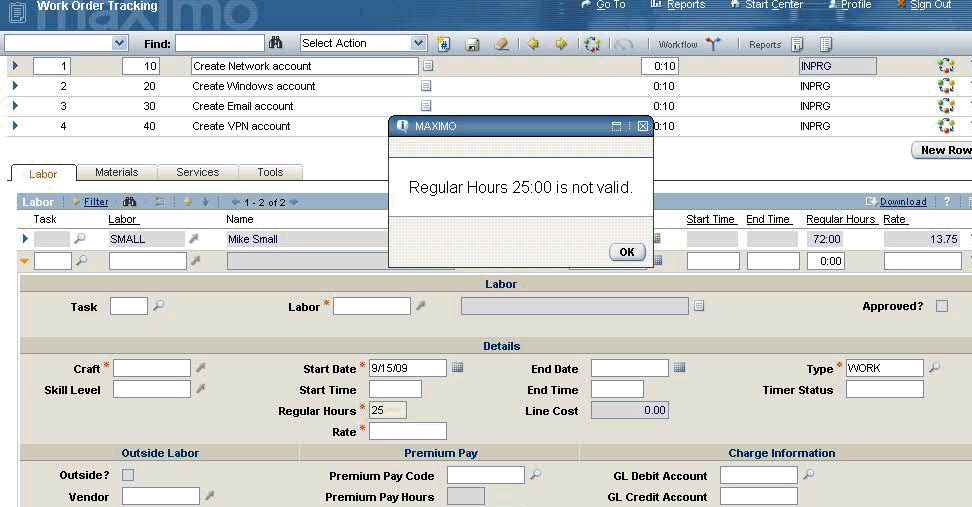Click the Vendor detail menu arrow
The image size is (972, 507).
[x=210, y=496]
